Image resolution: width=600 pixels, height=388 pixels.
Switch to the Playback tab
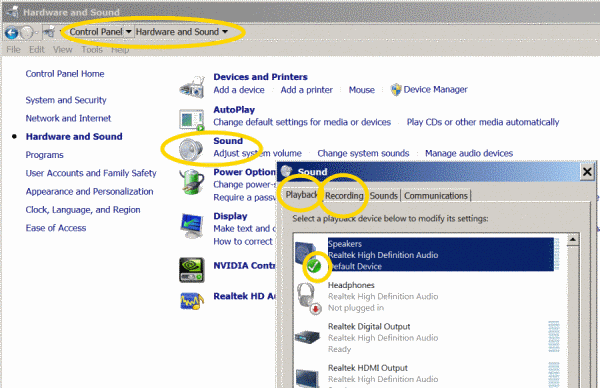(x=302, y=195)
